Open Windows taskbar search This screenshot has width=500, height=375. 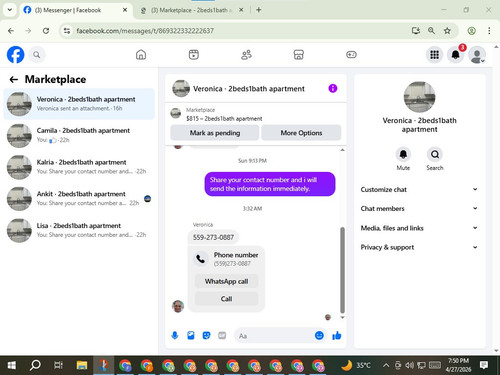point(35,365)
